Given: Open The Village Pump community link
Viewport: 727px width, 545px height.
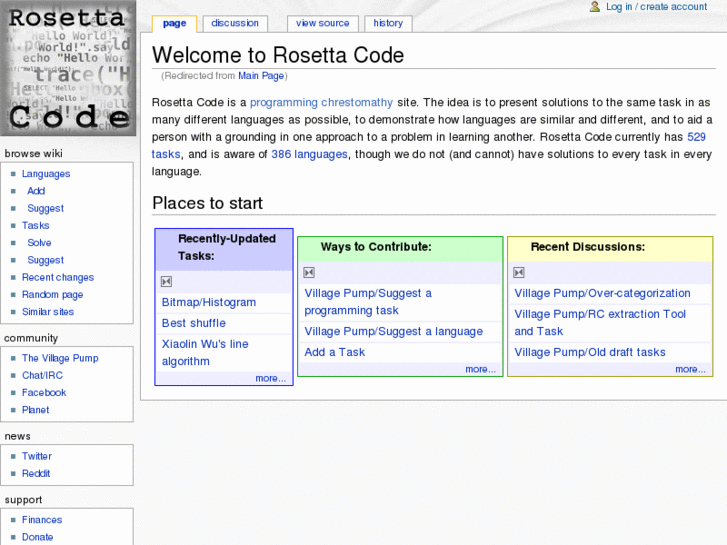Looking at the screenshot, I should pos(60,358).
